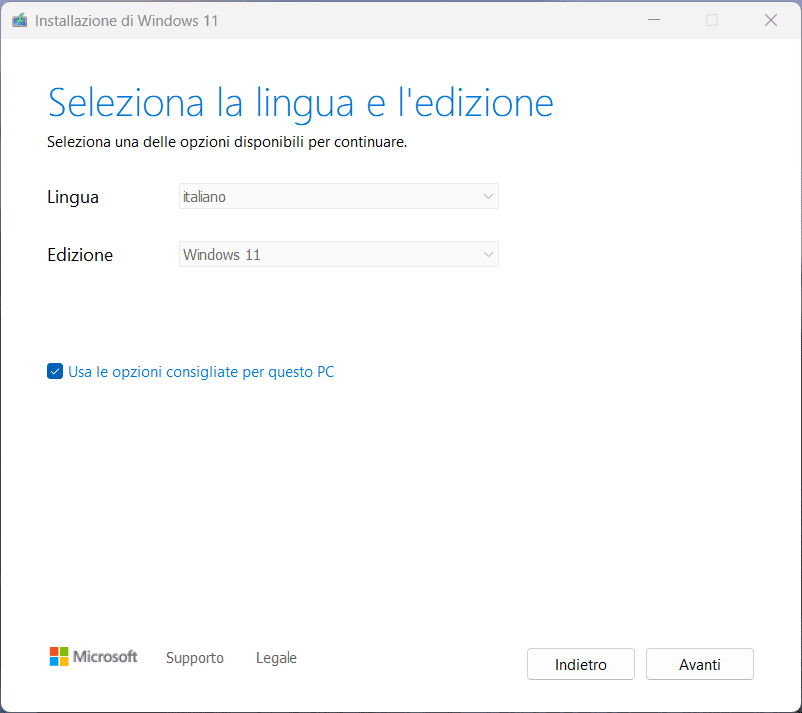Screen dimensions: 802x713
Task: Click the 'Installazione di Windows 11' title text
Action: [126, 21]
